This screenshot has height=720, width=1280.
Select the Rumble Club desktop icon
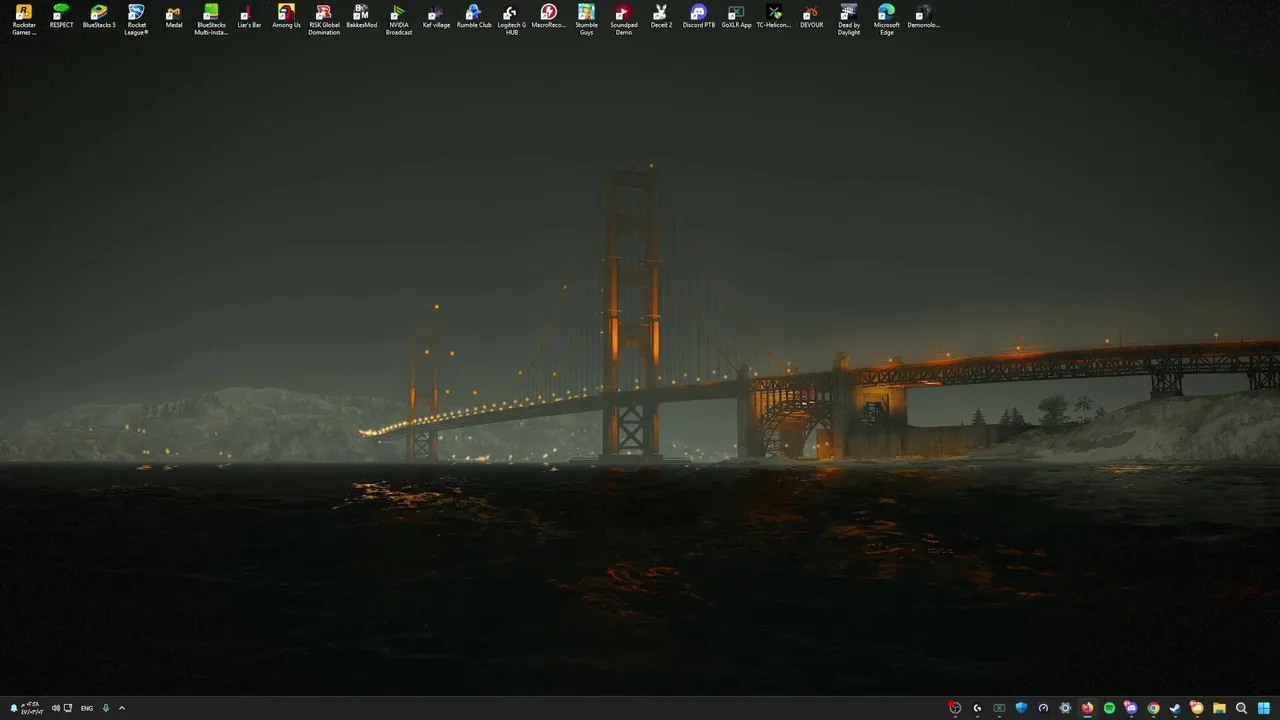474,17
